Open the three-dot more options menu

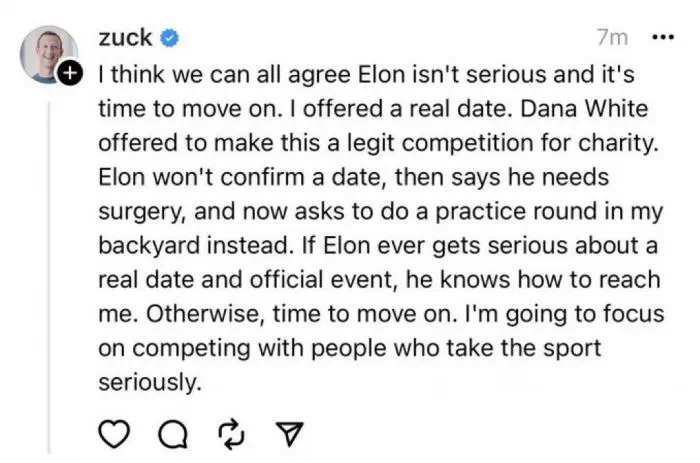click(x=662, y=38)
